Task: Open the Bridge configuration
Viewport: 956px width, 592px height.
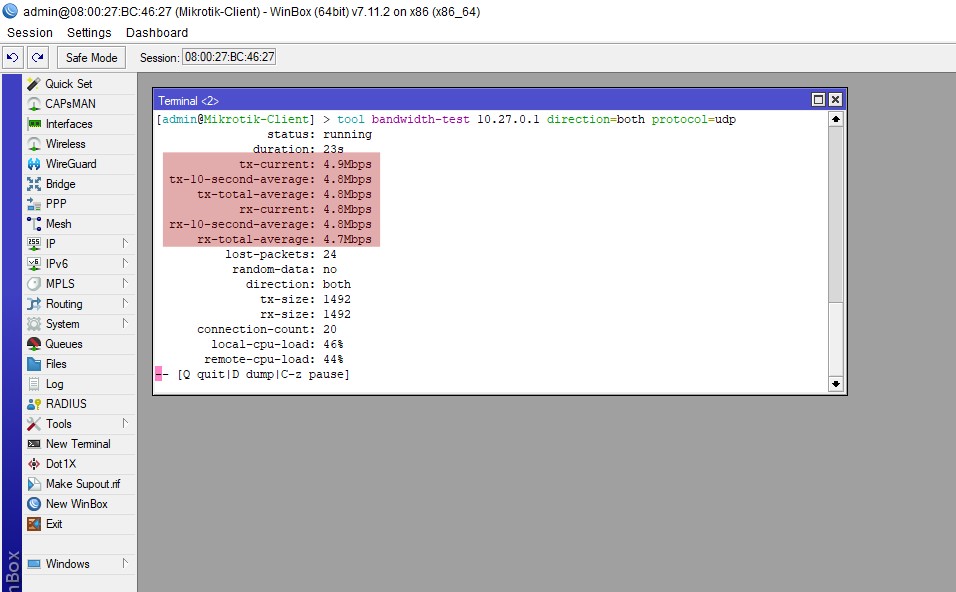Action: (x=60, y=184)
